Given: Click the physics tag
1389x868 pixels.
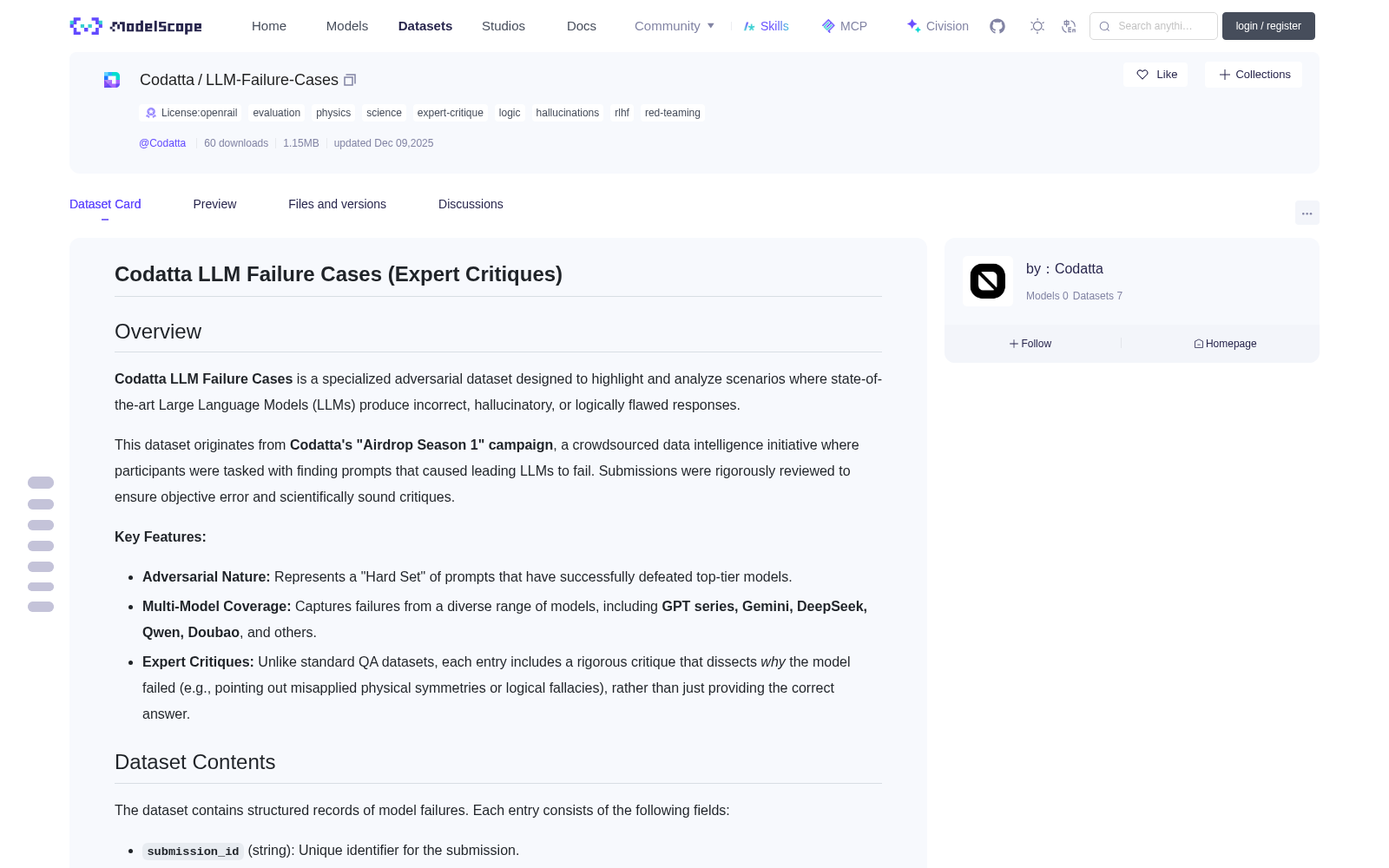Looking at the screenshot, I should 333,113.
